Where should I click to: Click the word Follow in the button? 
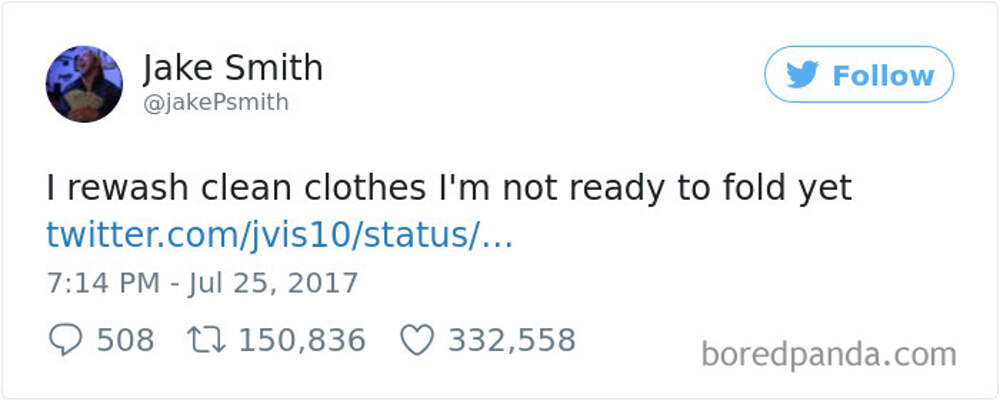pyautogui.click(x=883, y=76)
